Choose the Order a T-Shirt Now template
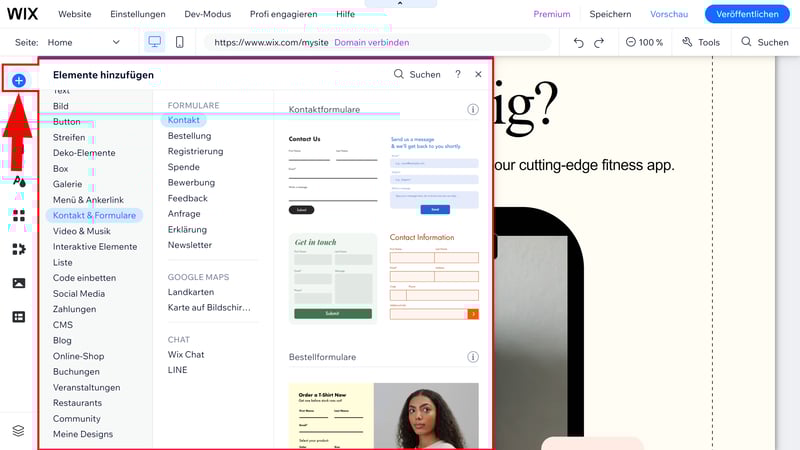The height and width of the screenshot is (450, 800). (384, 416)
